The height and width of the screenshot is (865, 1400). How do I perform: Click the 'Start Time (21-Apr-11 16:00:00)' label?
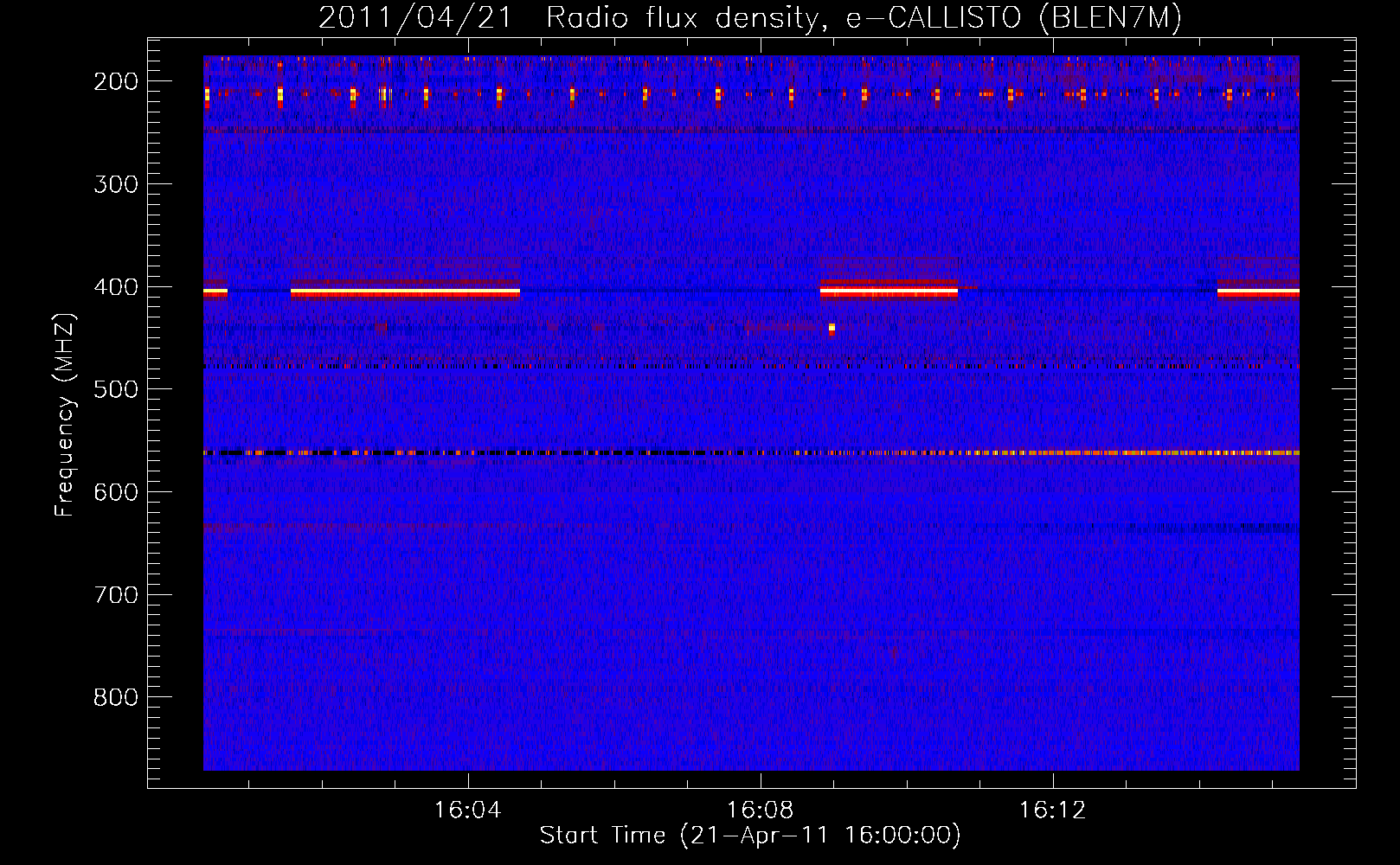750,836
